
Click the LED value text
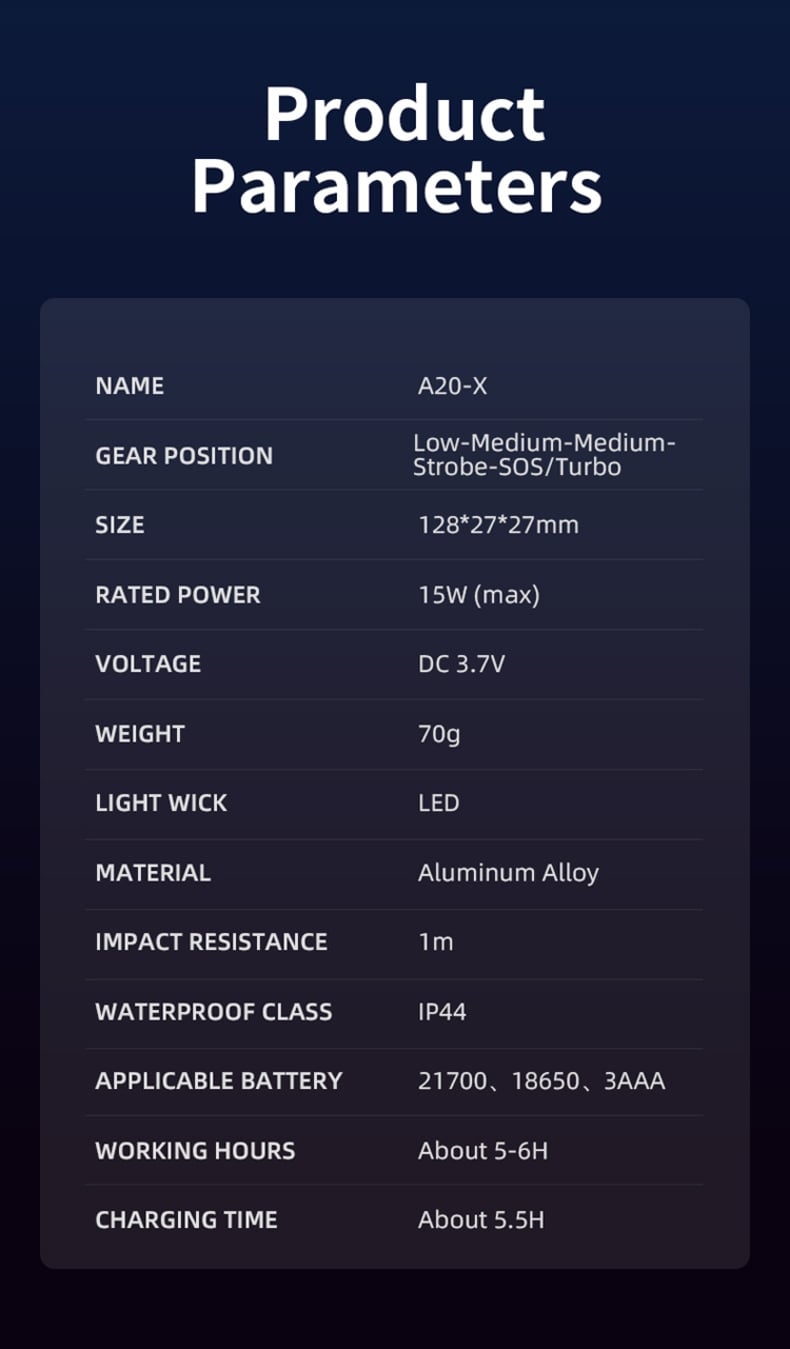(x=438, y=803)
